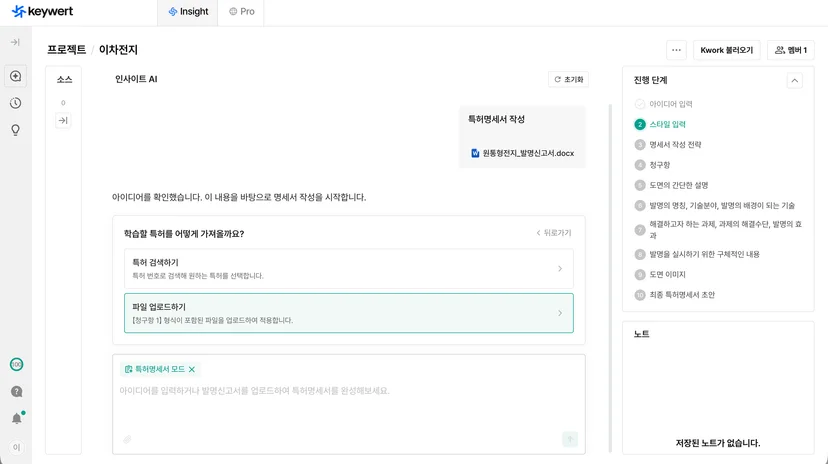Select step 발명을 실시하기 위한 구체적인 내용

coord(697,254)
